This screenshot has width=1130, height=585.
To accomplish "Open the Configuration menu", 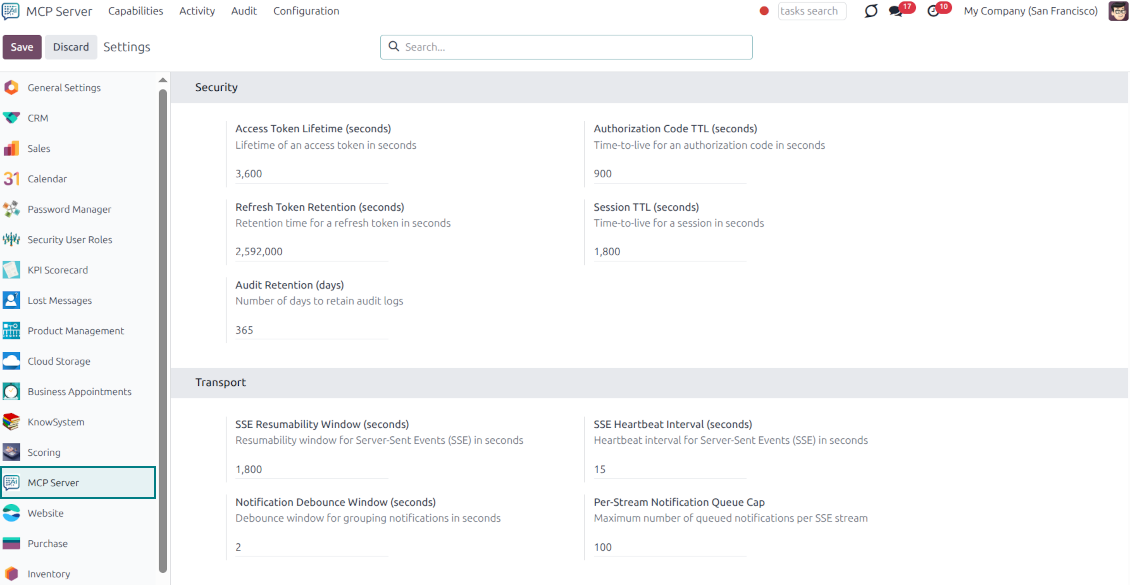I will tap(306, 11).
